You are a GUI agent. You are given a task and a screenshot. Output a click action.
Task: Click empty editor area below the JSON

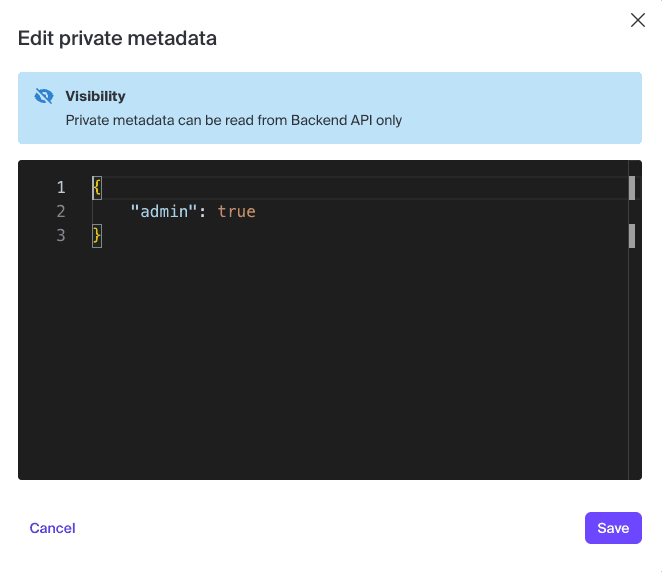[x=330, y=370]
